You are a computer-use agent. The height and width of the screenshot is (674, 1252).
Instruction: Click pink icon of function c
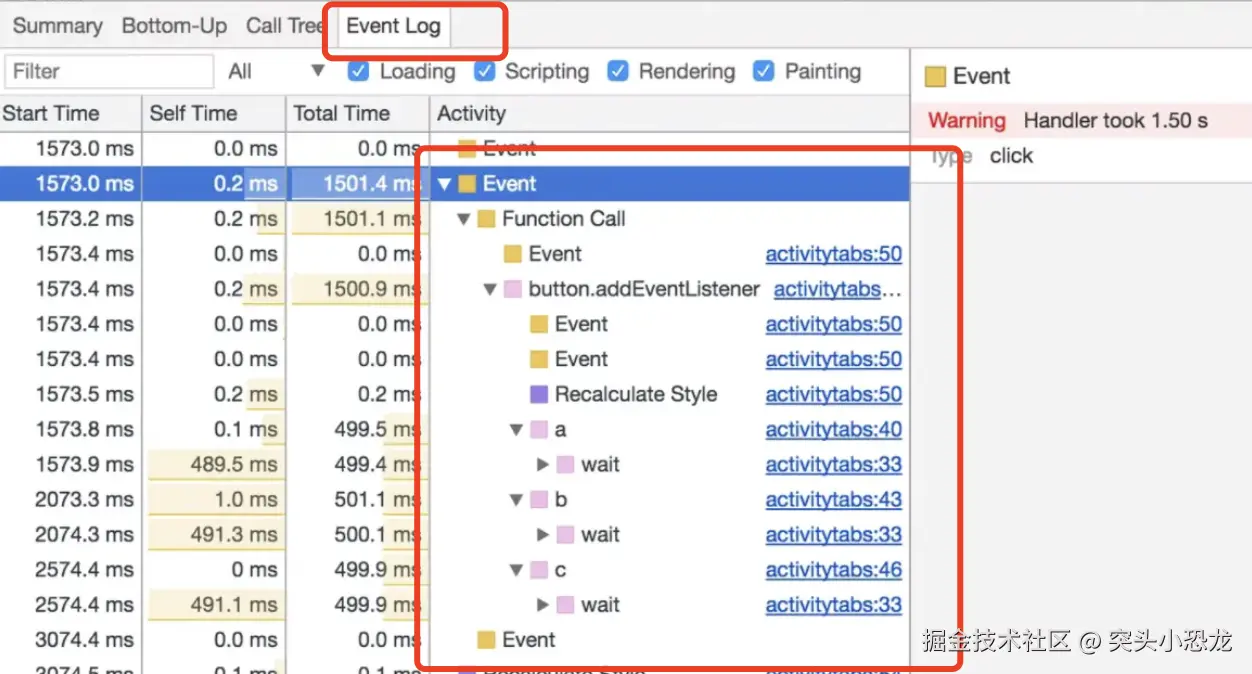538,570
